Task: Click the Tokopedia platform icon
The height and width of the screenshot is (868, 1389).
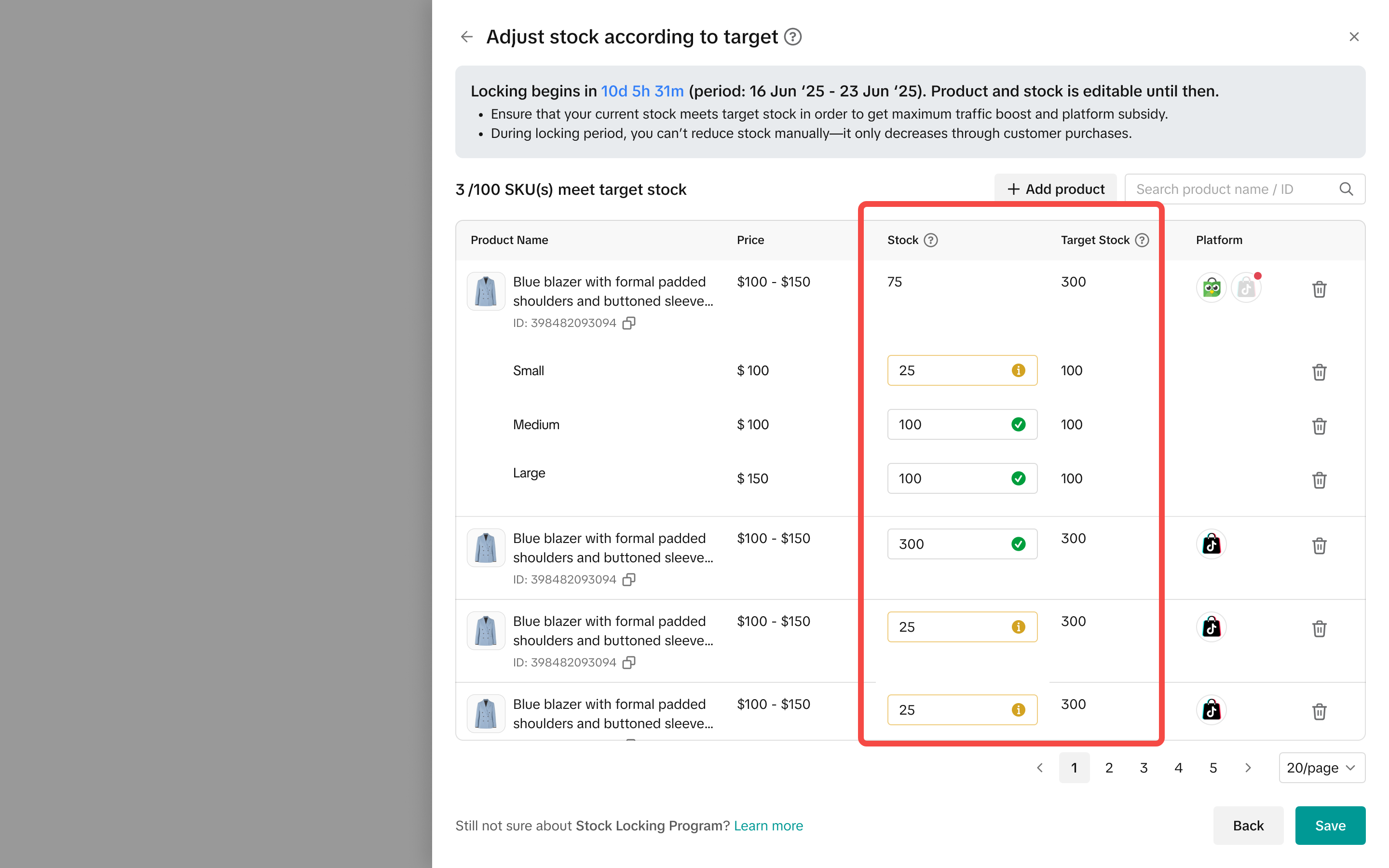Action: pyautogui.click(x=1211, y=287)
